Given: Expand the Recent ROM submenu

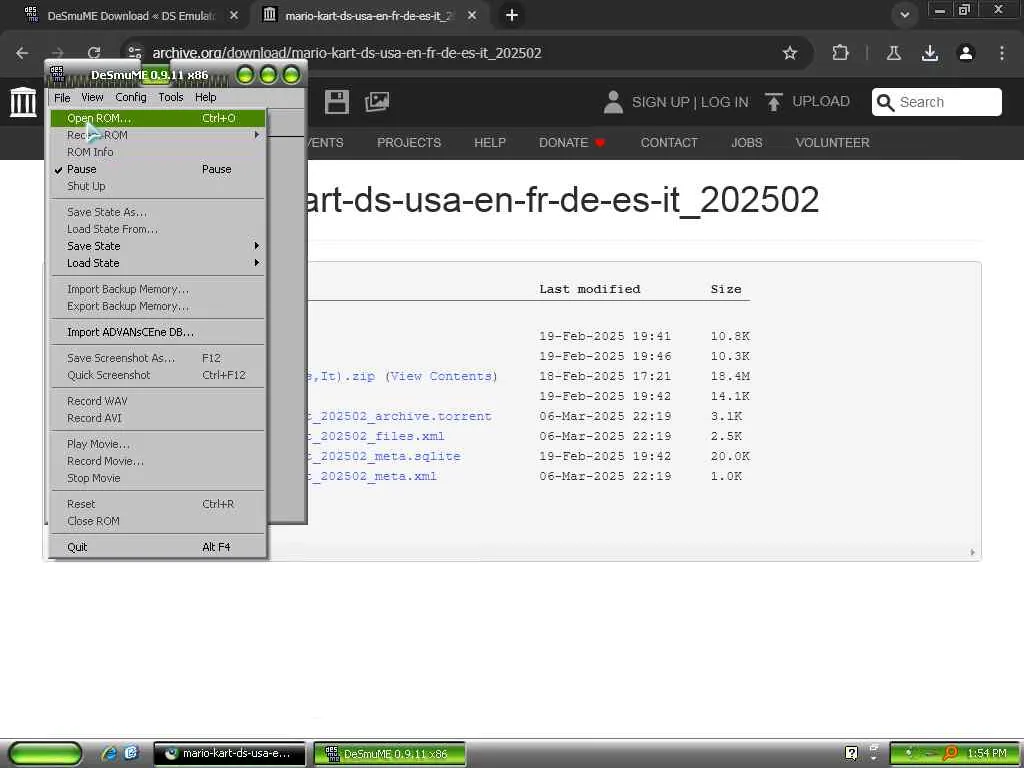Looking at the screenshot, I should (158, 135).
